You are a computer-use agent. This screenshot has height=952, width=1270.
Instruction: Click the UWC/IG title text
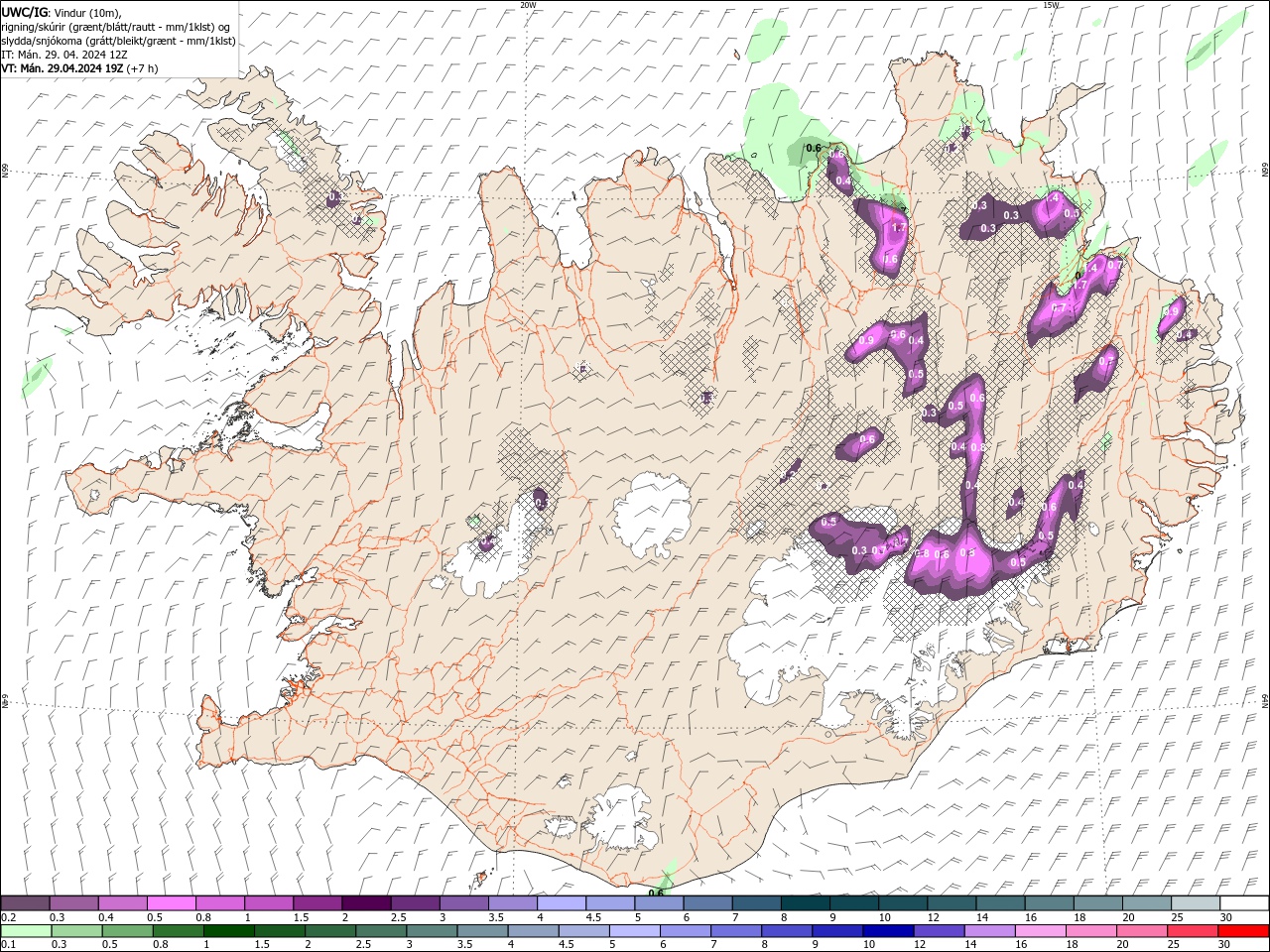click(x=25, y=12)
